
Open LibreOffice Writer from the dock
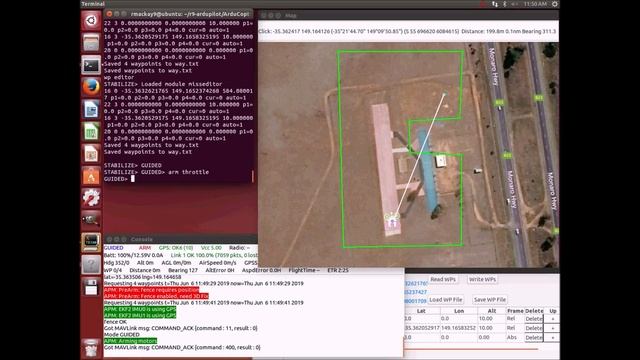(x=91, y=109)
